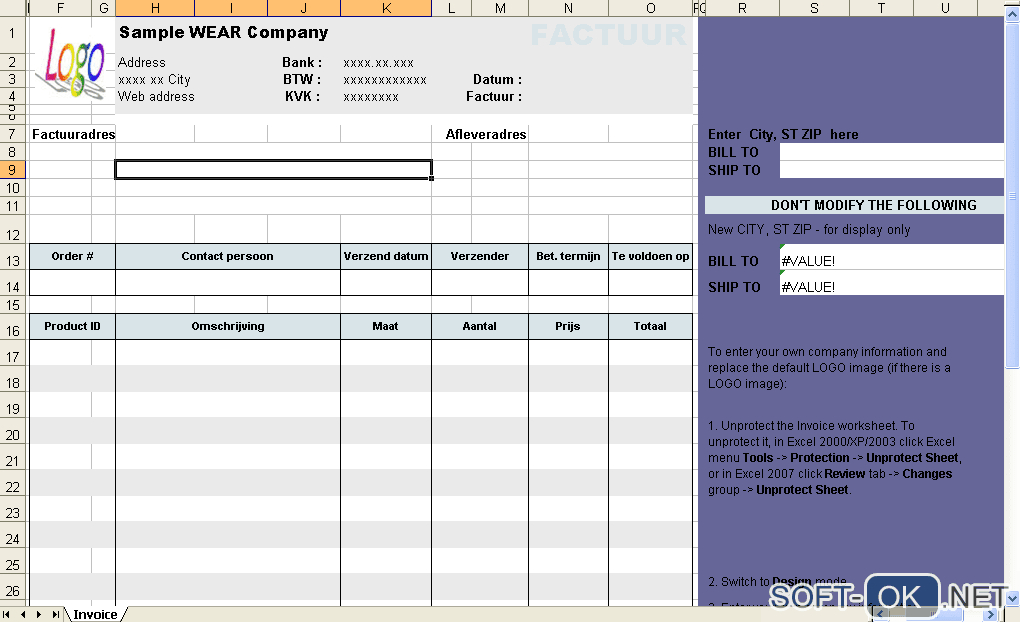Viewport: 1020px width, 622px height.
Task: Click the Order # input cell in row 14
Action: coord(72,283)
